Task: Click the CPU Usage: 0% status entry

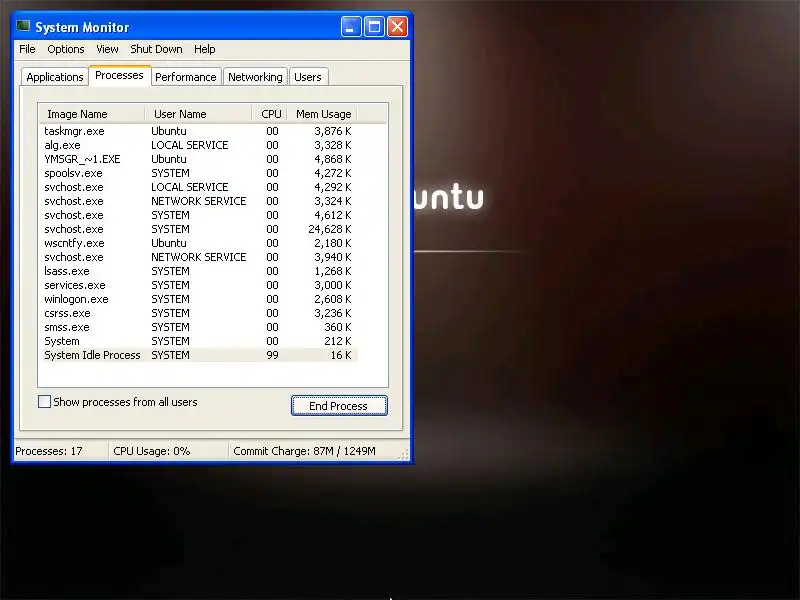Action: (152, 451)
